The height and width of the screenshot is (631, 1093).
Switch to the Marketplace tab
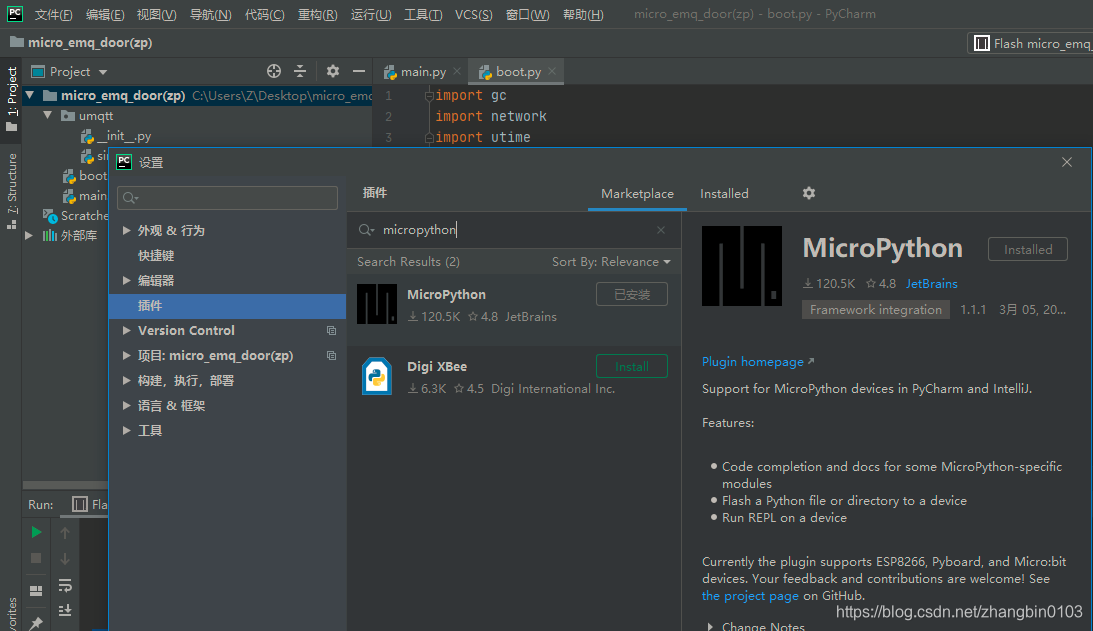tap(637, 194)
